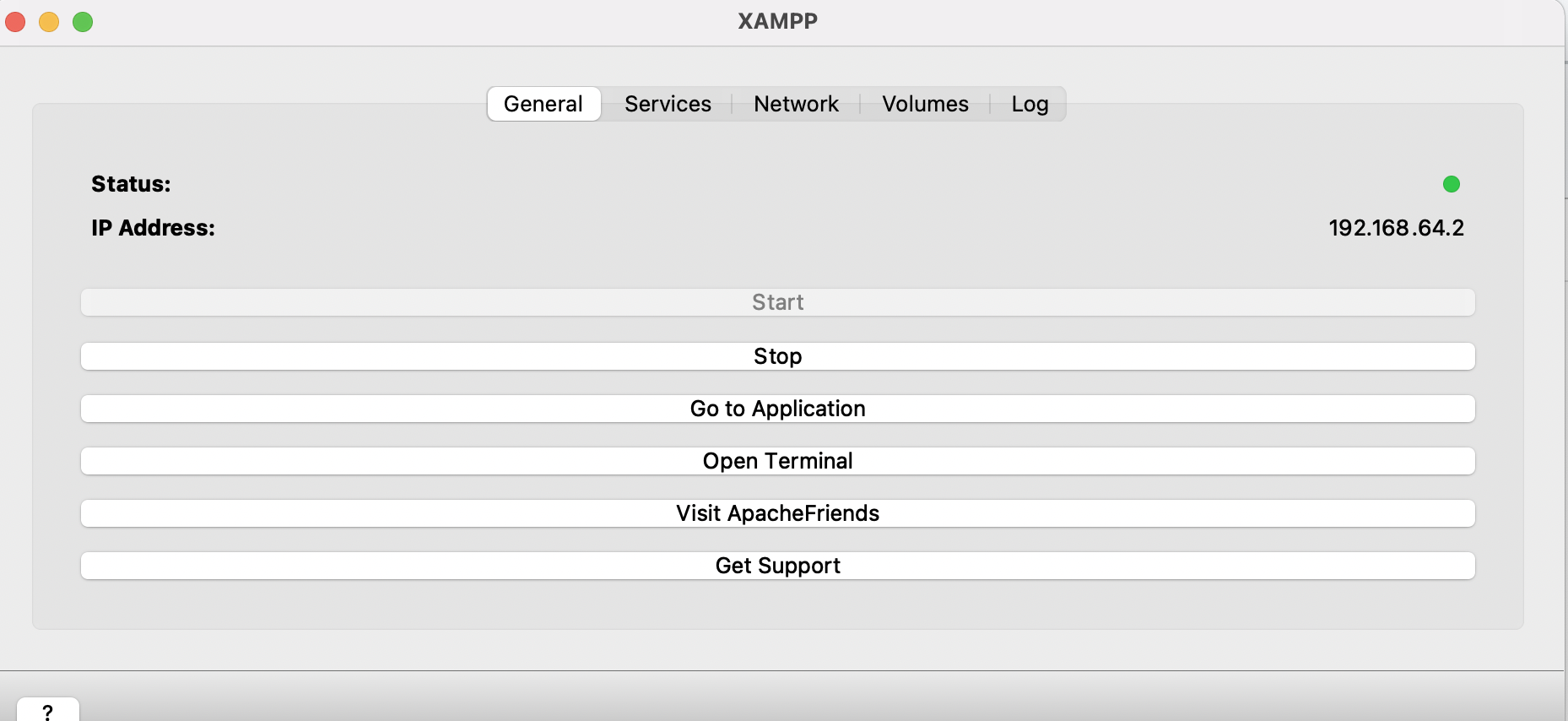Viewport: 1568px width, 721px height.
Task: Click the green status indicator dot
Action: [1452, 184]
